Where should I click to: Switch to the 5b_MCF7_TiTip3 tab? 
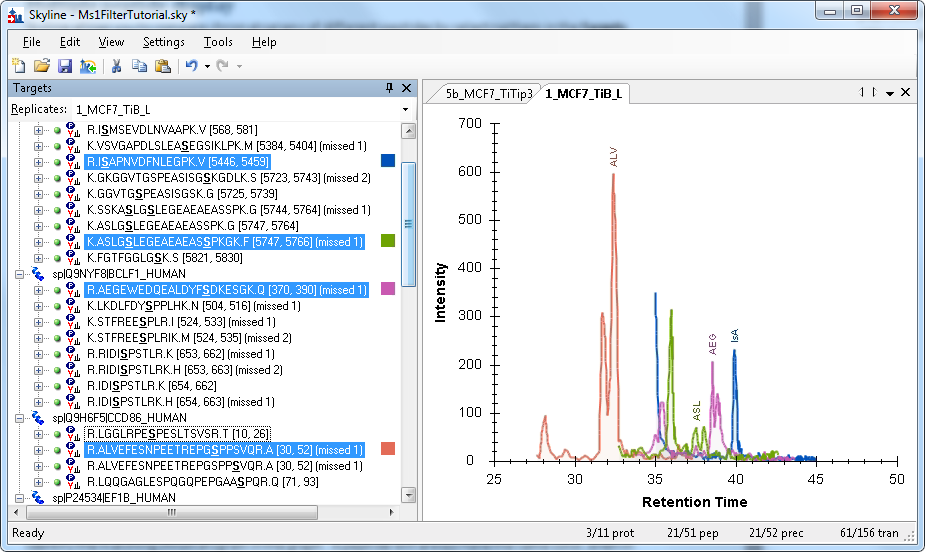[x=482, y=93]
